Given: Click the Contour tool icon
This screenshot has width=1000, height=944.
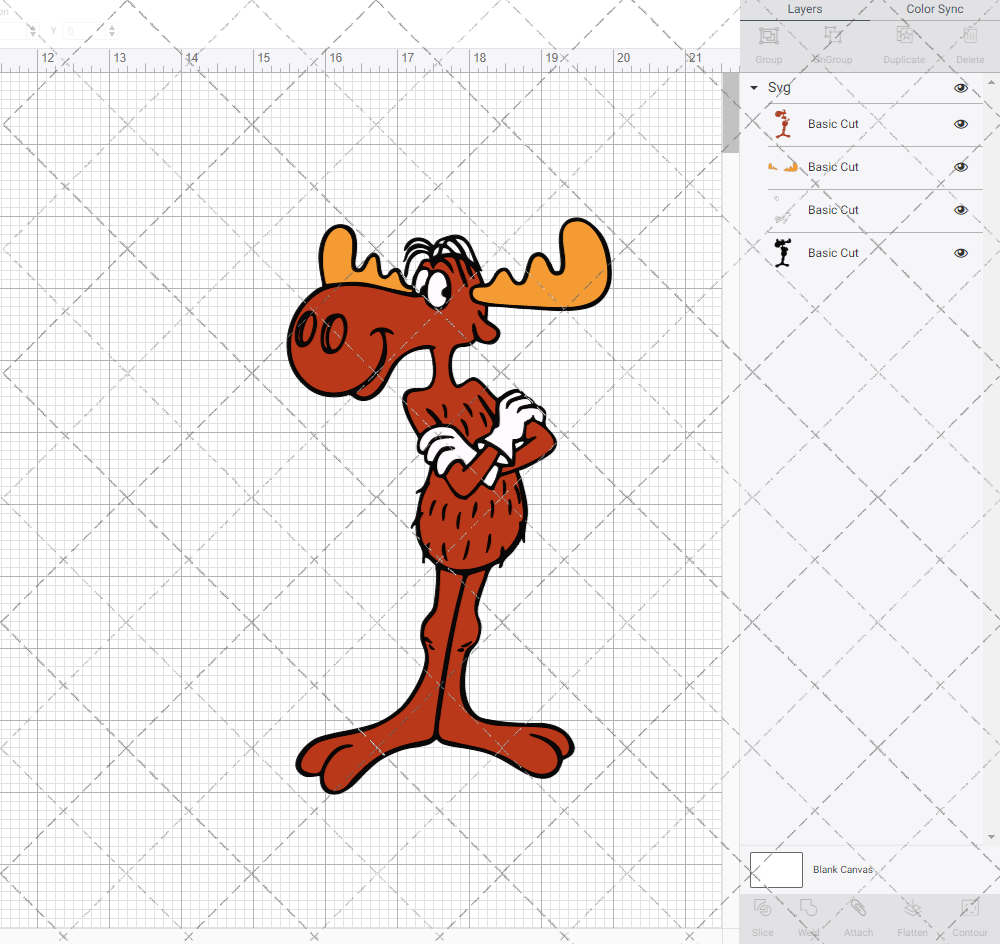Looking at the screenshot, I should pyautogui.click(x=970, y=908).
